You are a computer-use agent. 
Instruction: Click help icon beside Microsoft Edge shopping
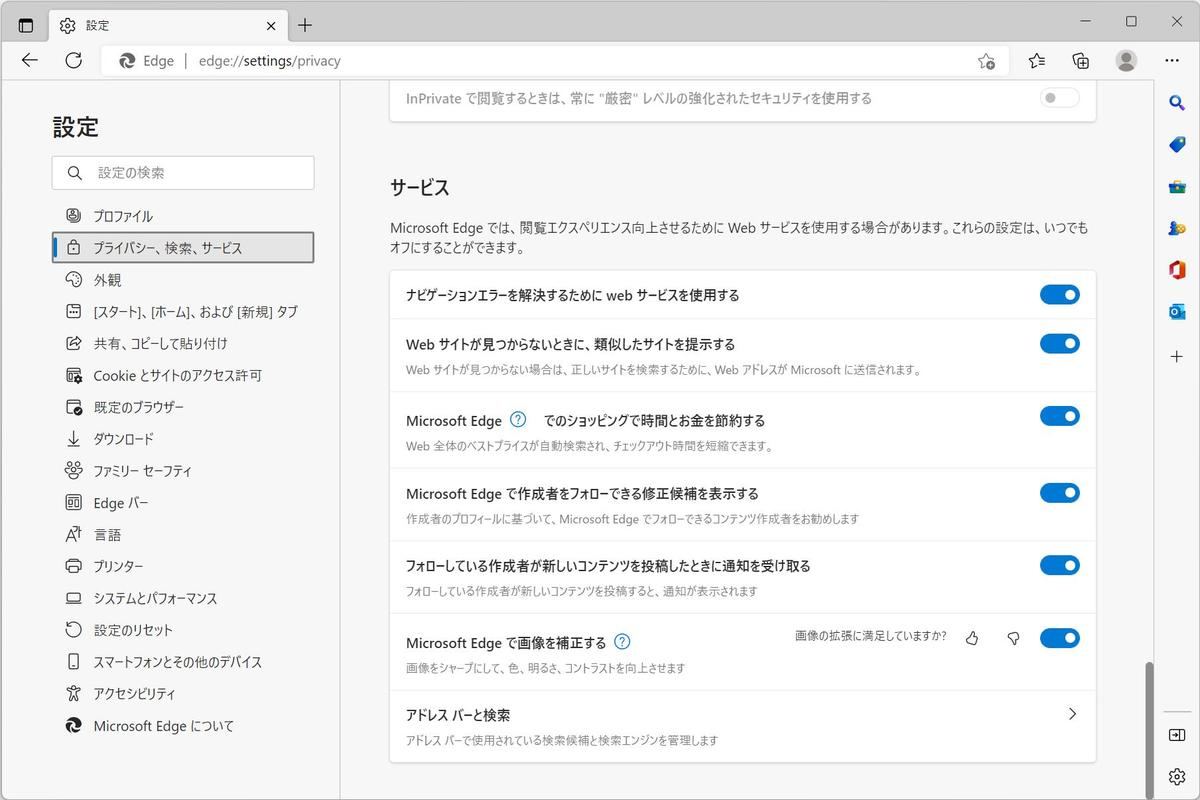[x=518, y=419]
